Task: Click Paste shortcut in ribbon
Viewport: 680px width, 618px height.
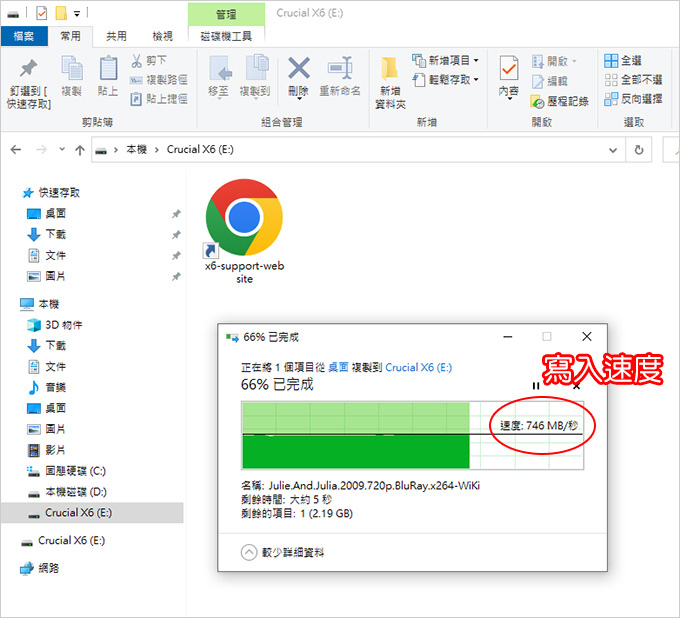Action: 159,99
